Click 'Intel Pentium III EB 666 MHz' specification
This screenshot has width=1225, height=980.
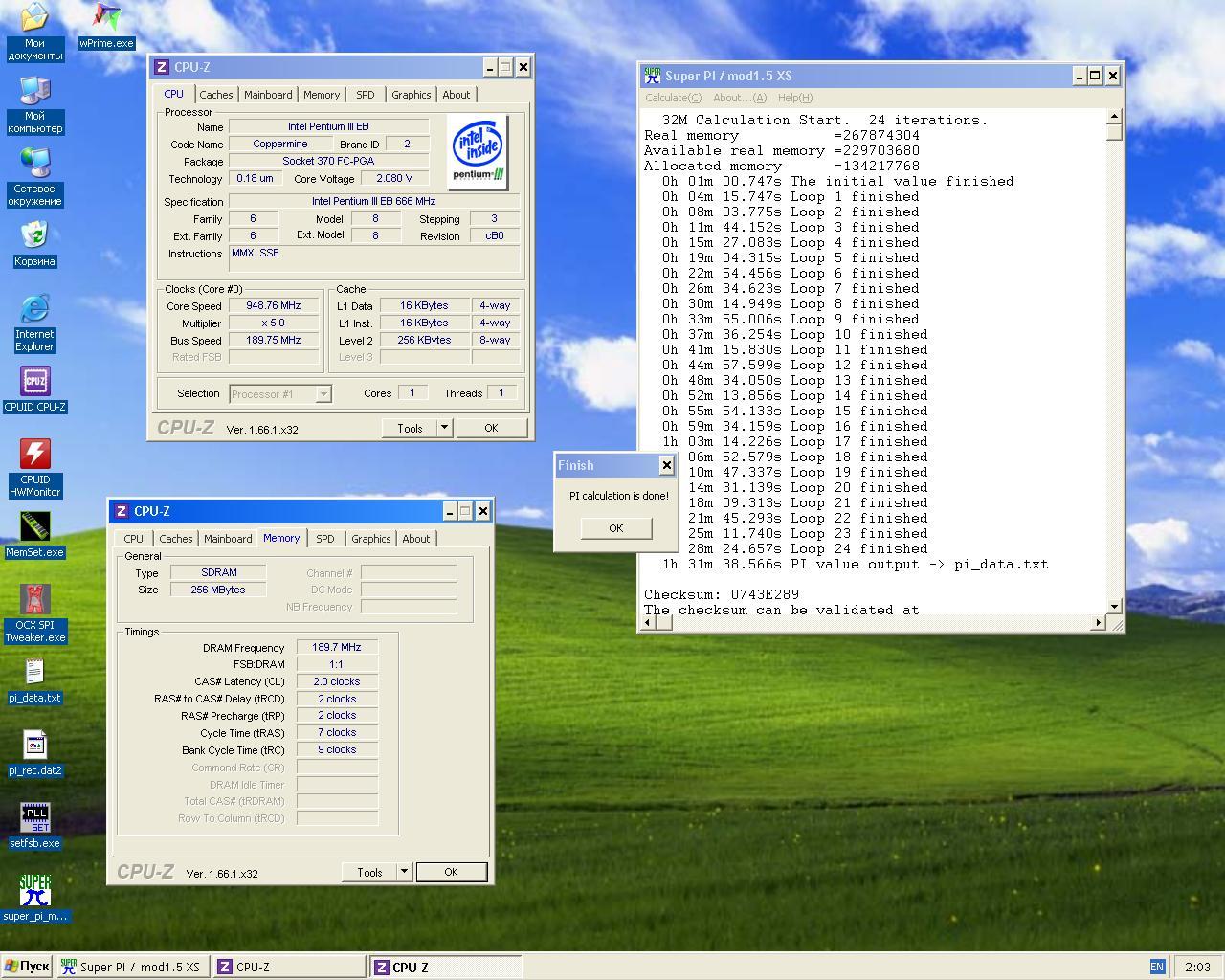click(373, 202)
